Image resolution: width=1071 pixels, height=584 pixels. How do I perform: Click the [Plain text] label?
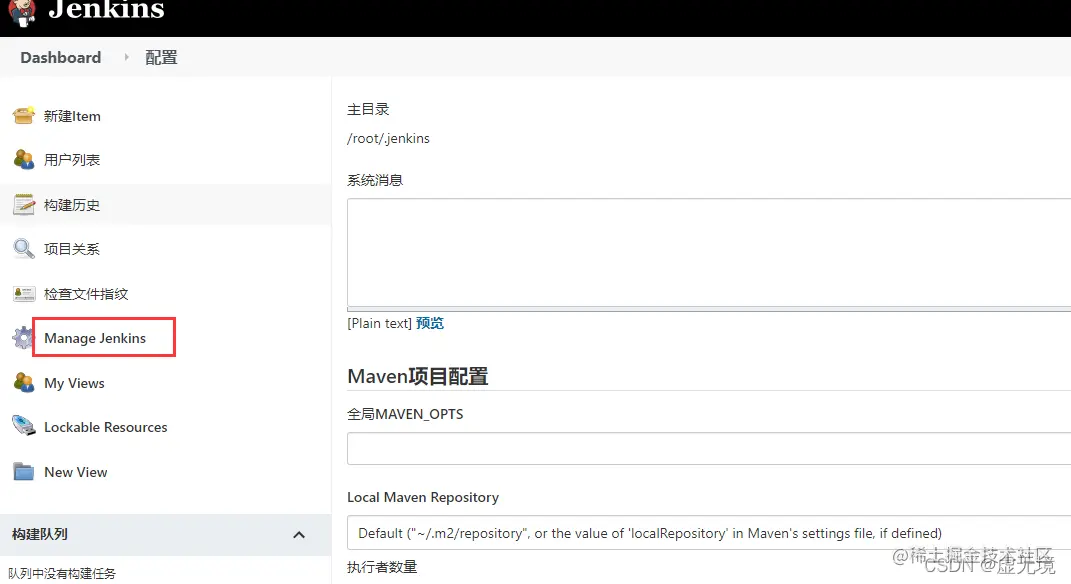click(379, 323)
